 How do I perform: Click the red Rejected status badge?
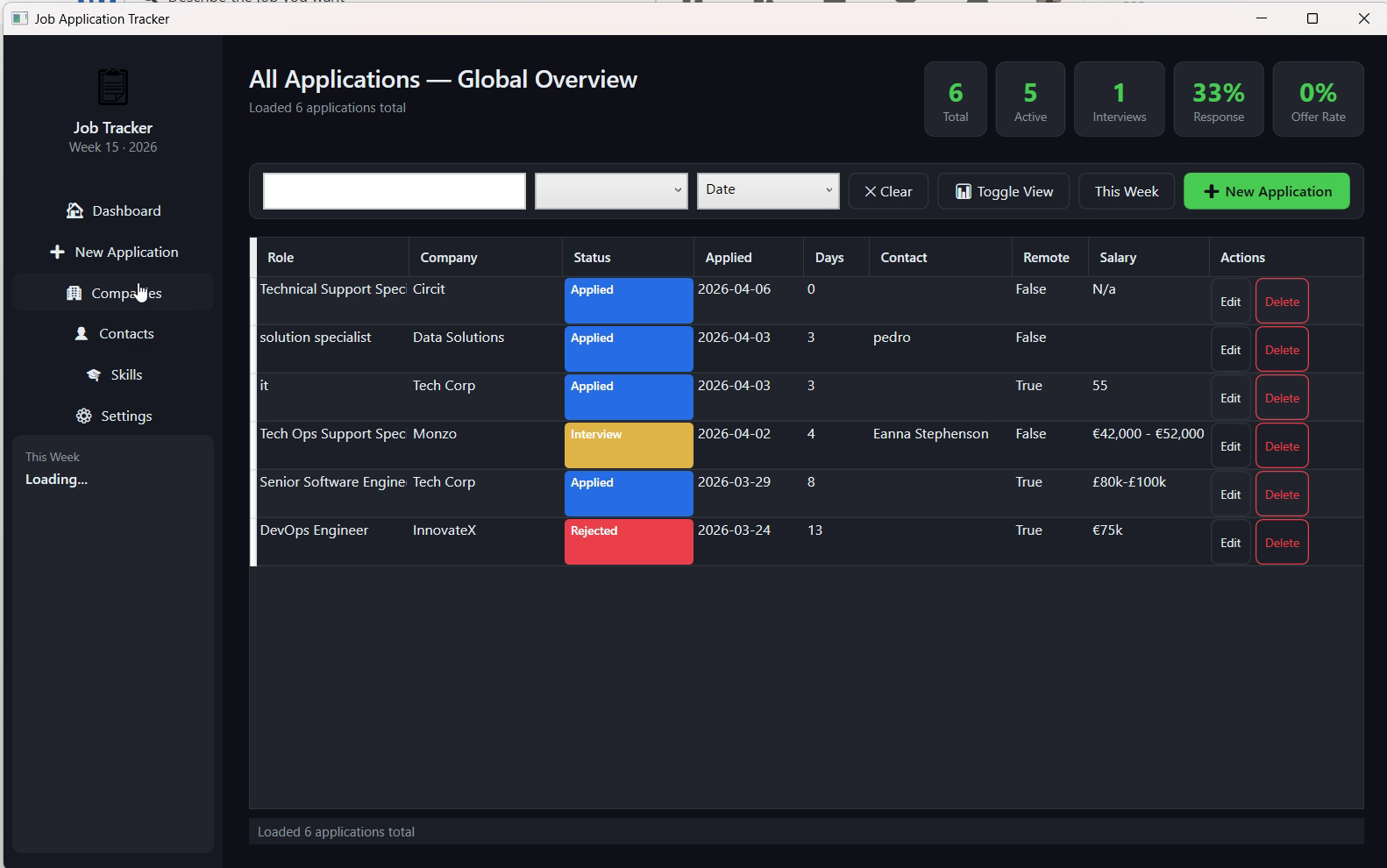629,542
